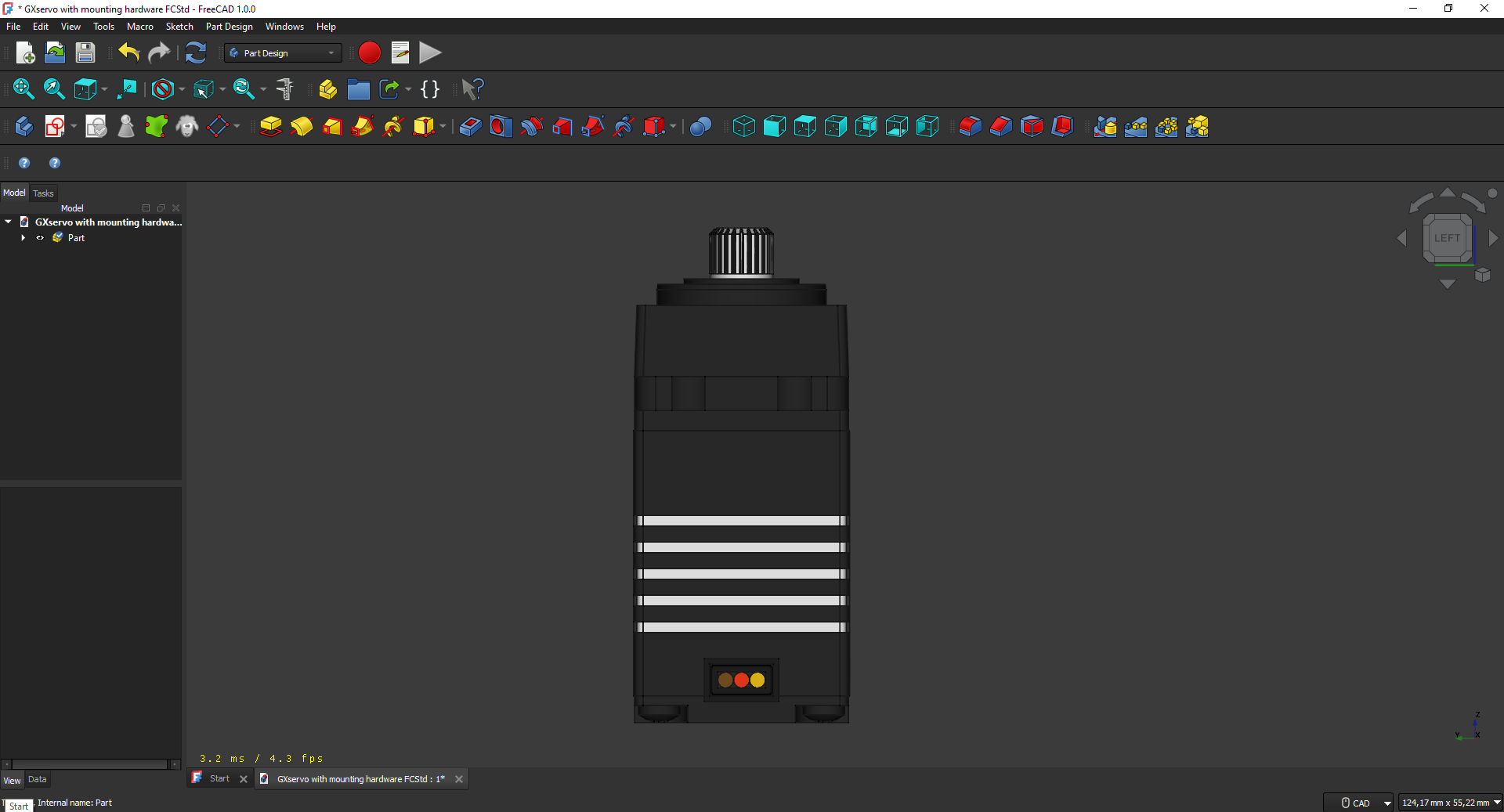
Task: Open the Macro menu
Action: pos(140,27)
